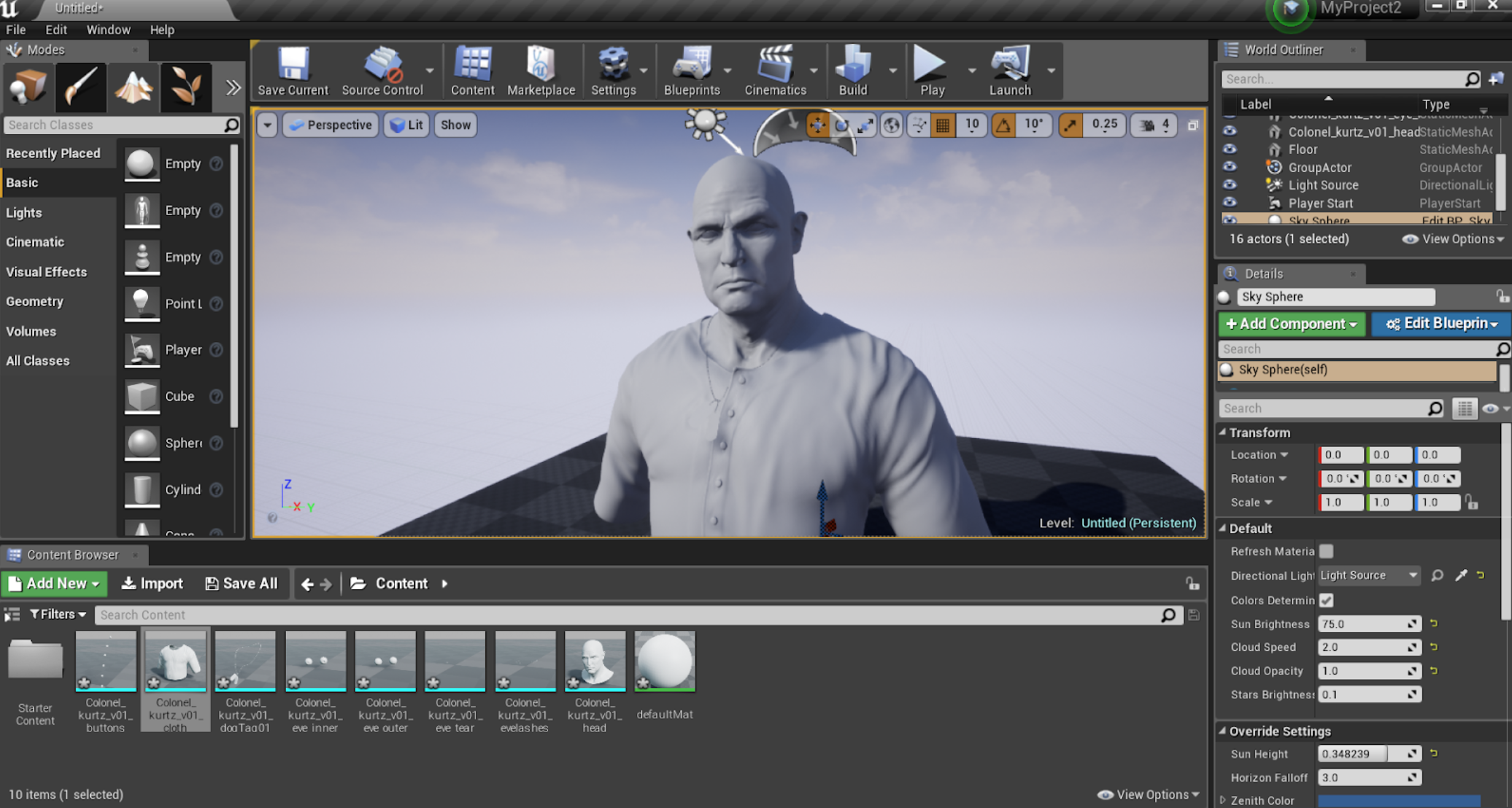
Task: Toggle rotation snapping in the viewport
Action: coord(1003,125)
